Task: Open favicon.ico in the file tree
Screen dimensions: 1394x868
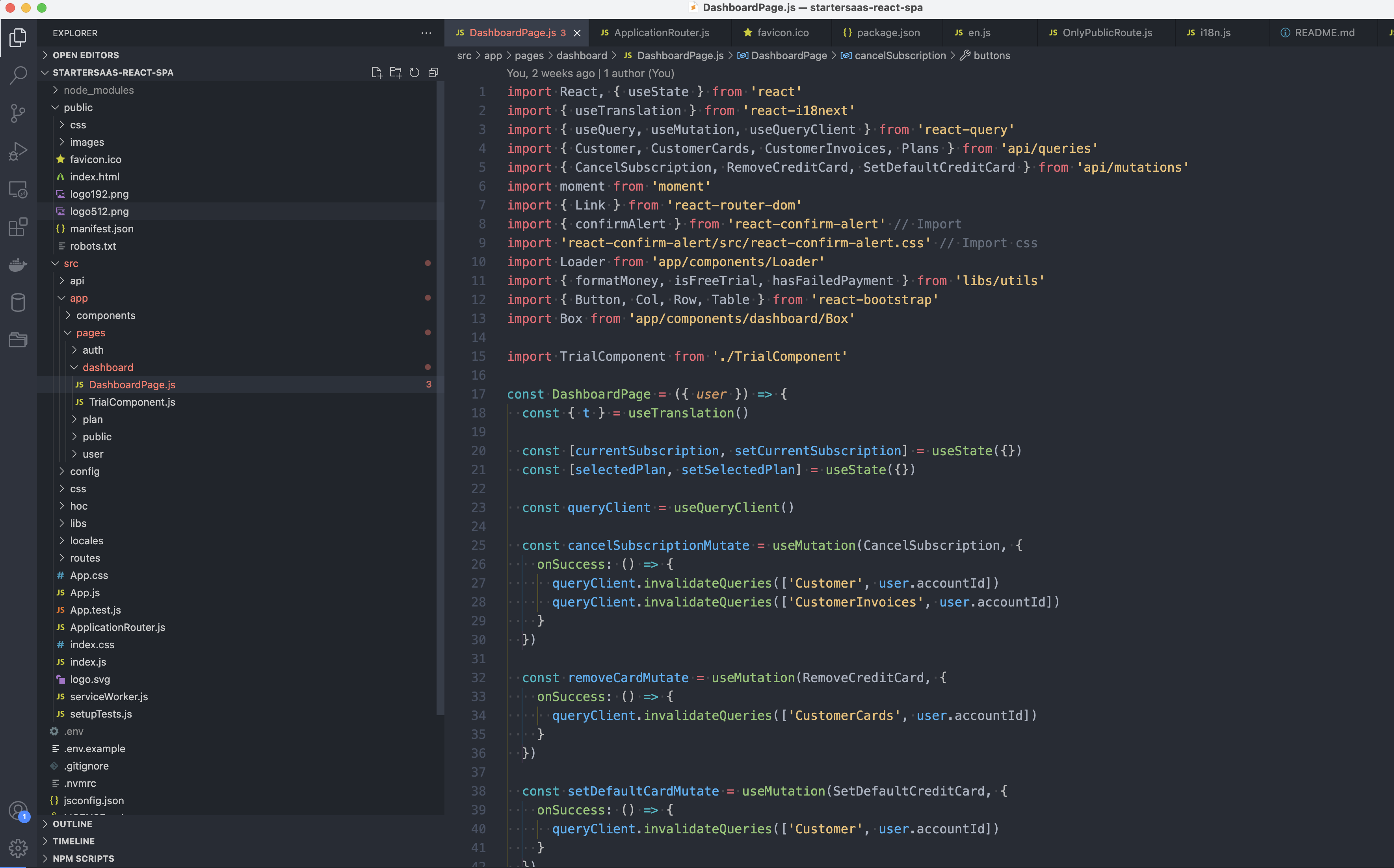Action: point(237,159)
